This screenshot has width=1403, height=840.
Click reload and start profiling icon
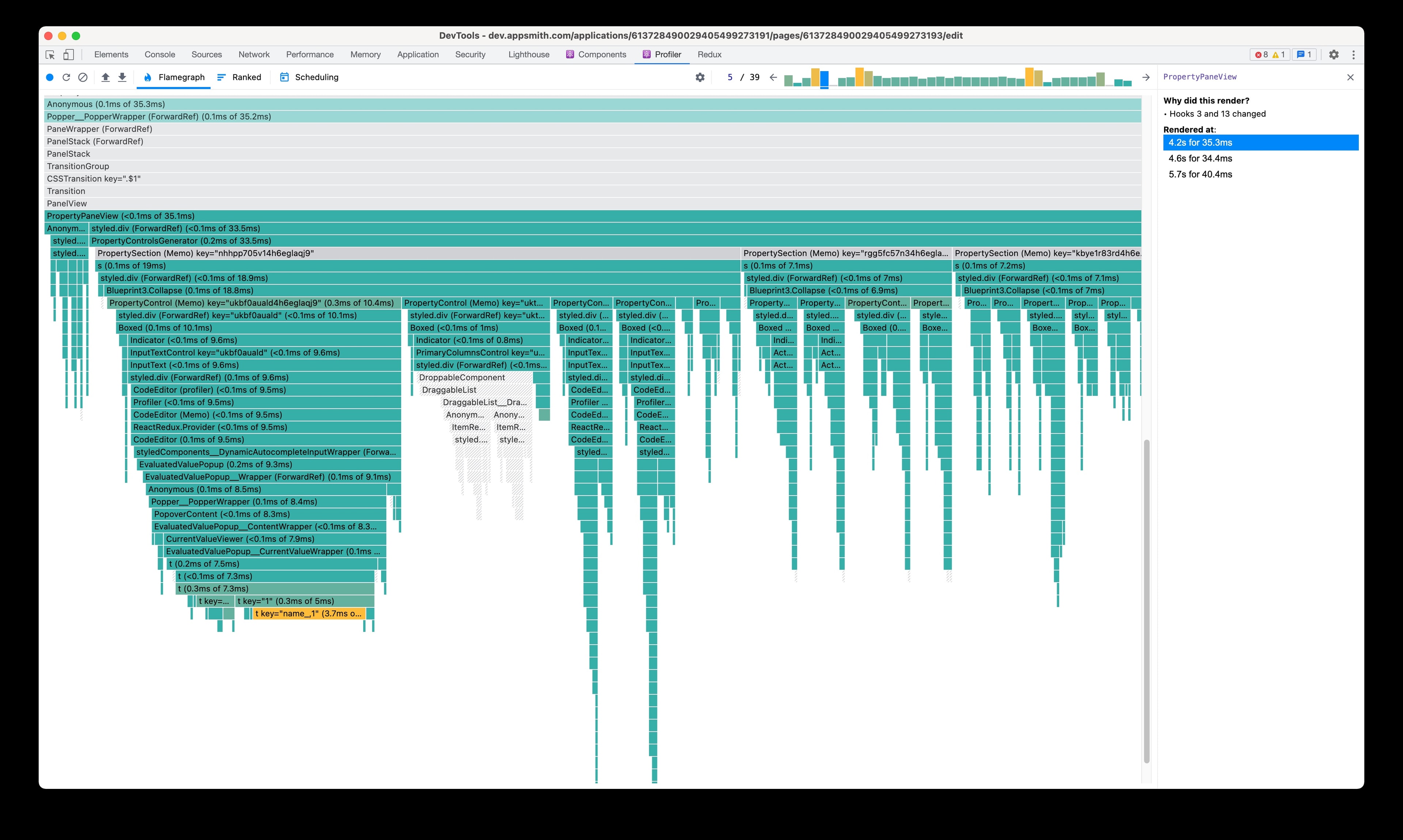point(66,77)
